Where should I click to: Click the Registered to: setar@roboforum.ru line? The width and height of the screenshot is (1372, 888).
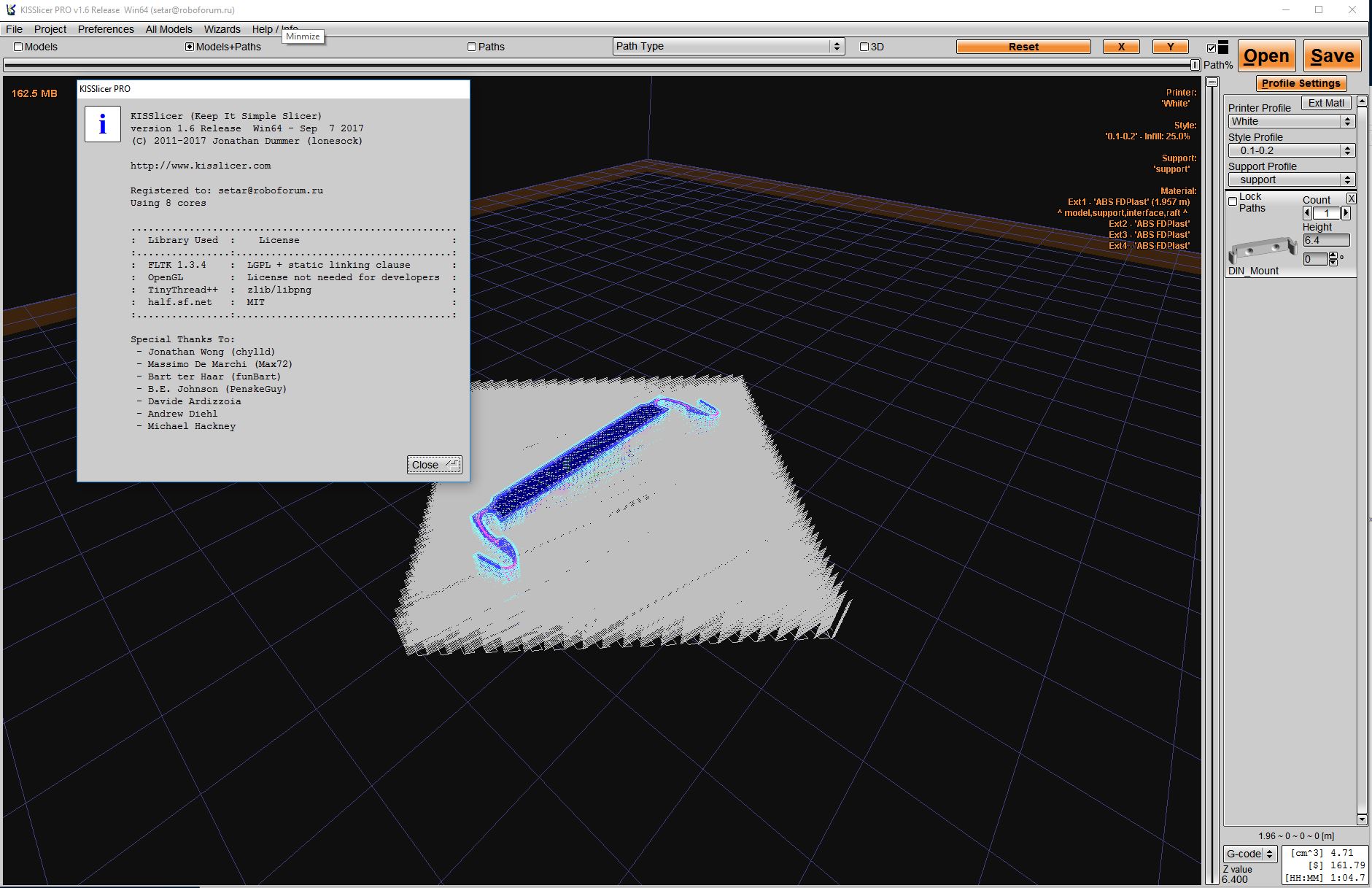coord(227,190)
